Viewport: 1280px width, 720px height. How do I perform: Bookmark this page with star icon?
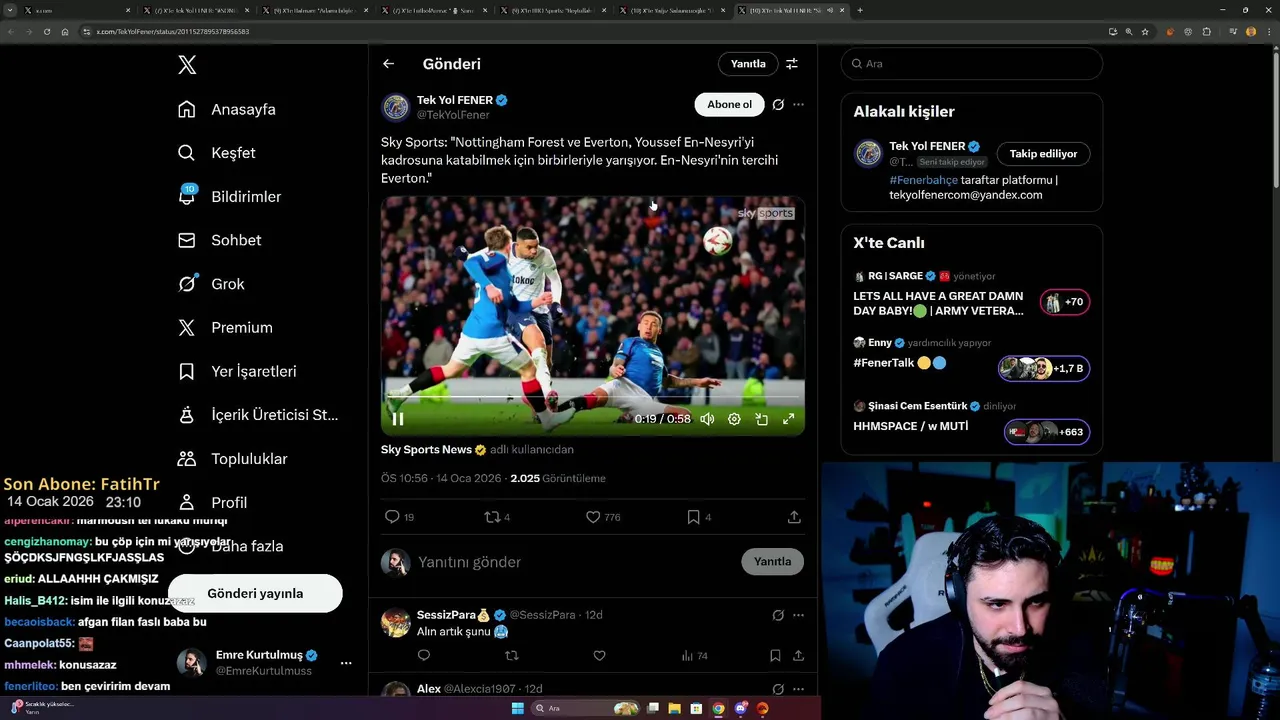1145,32
